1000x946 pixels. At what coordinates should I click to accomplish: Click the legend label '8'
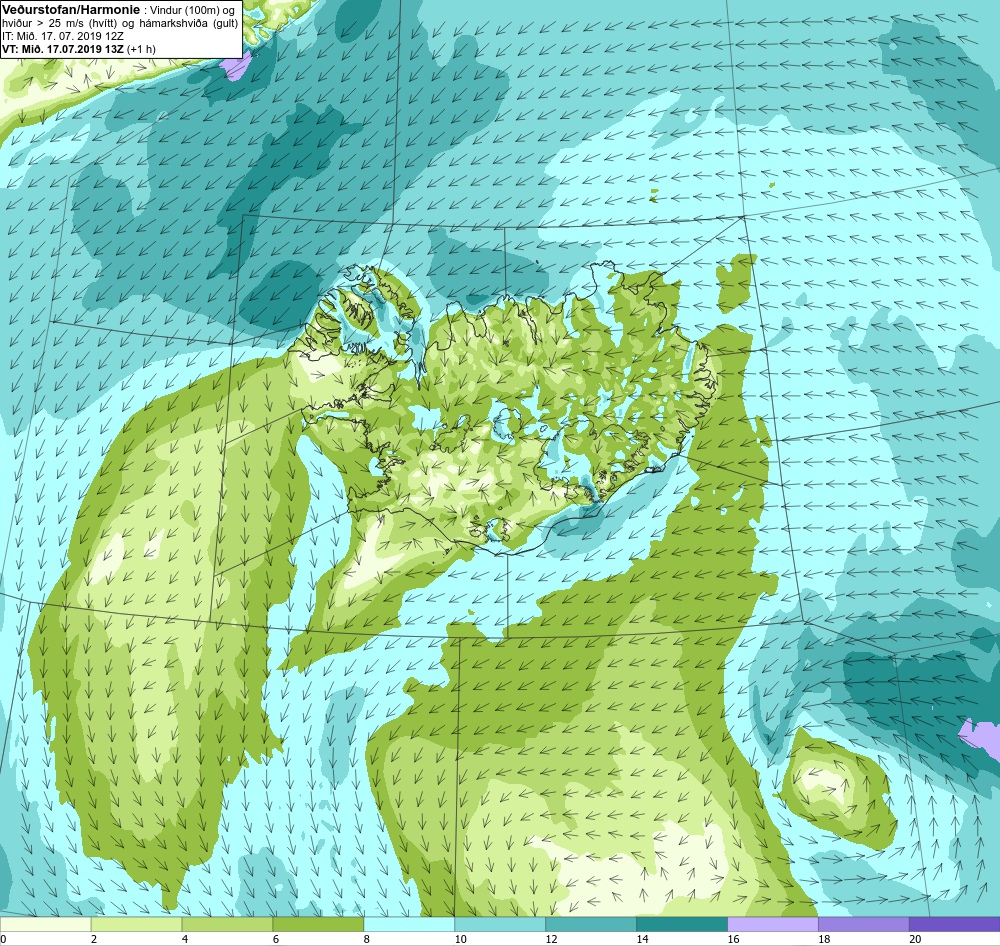pos(367,938)
